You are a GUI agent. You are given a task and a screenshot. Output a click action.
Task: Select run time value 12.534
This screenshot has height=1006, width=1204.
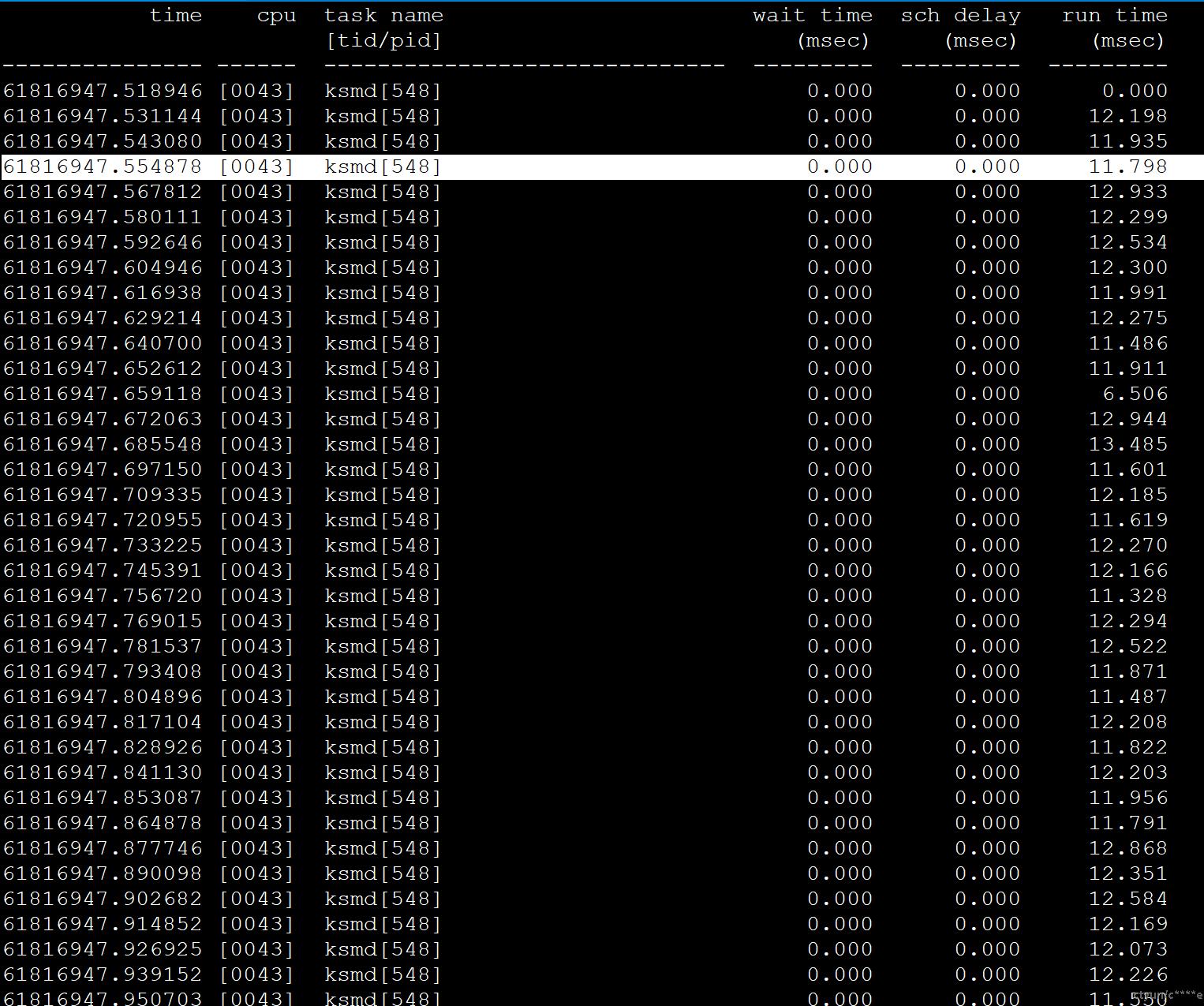click(1128, 242)
